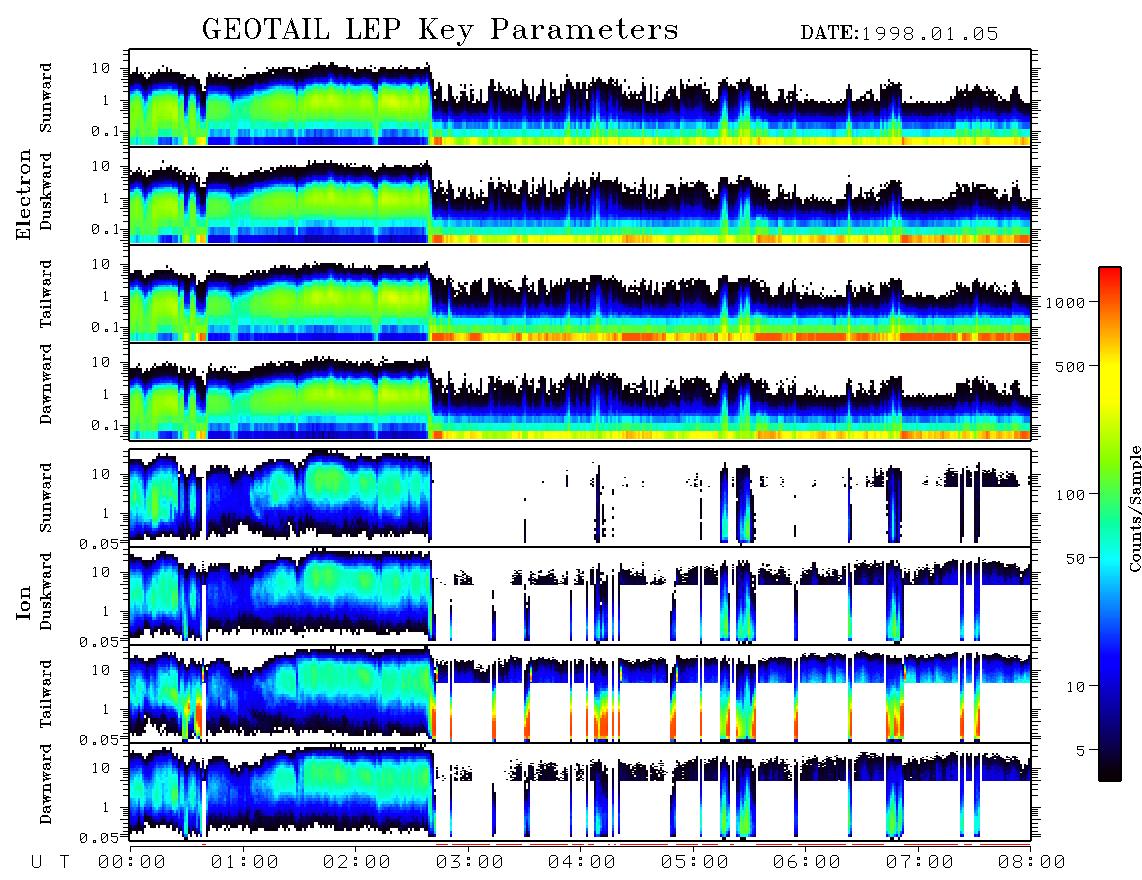1142x880 pixels.
Task: Click the colorbar "5" tick label
Action: 1081,750
